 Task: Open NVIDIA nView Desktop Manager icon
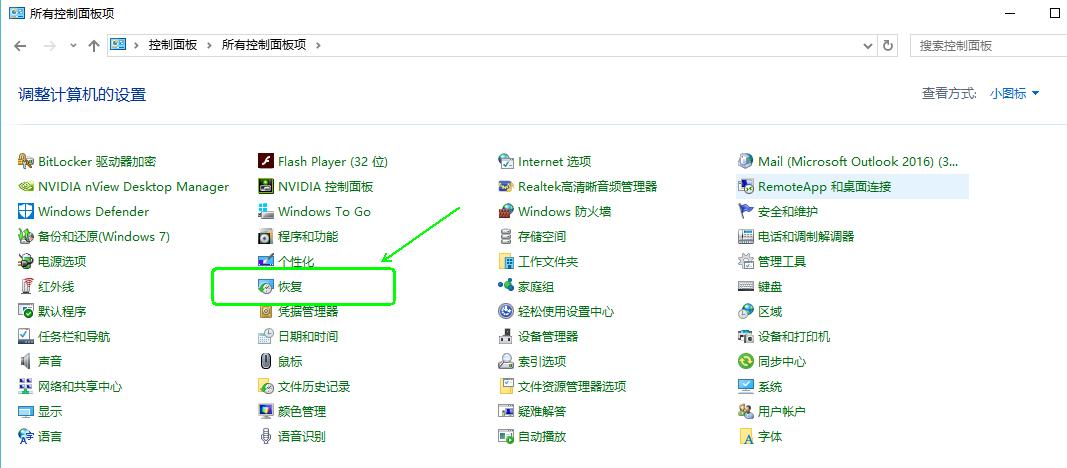coord(26,186)
